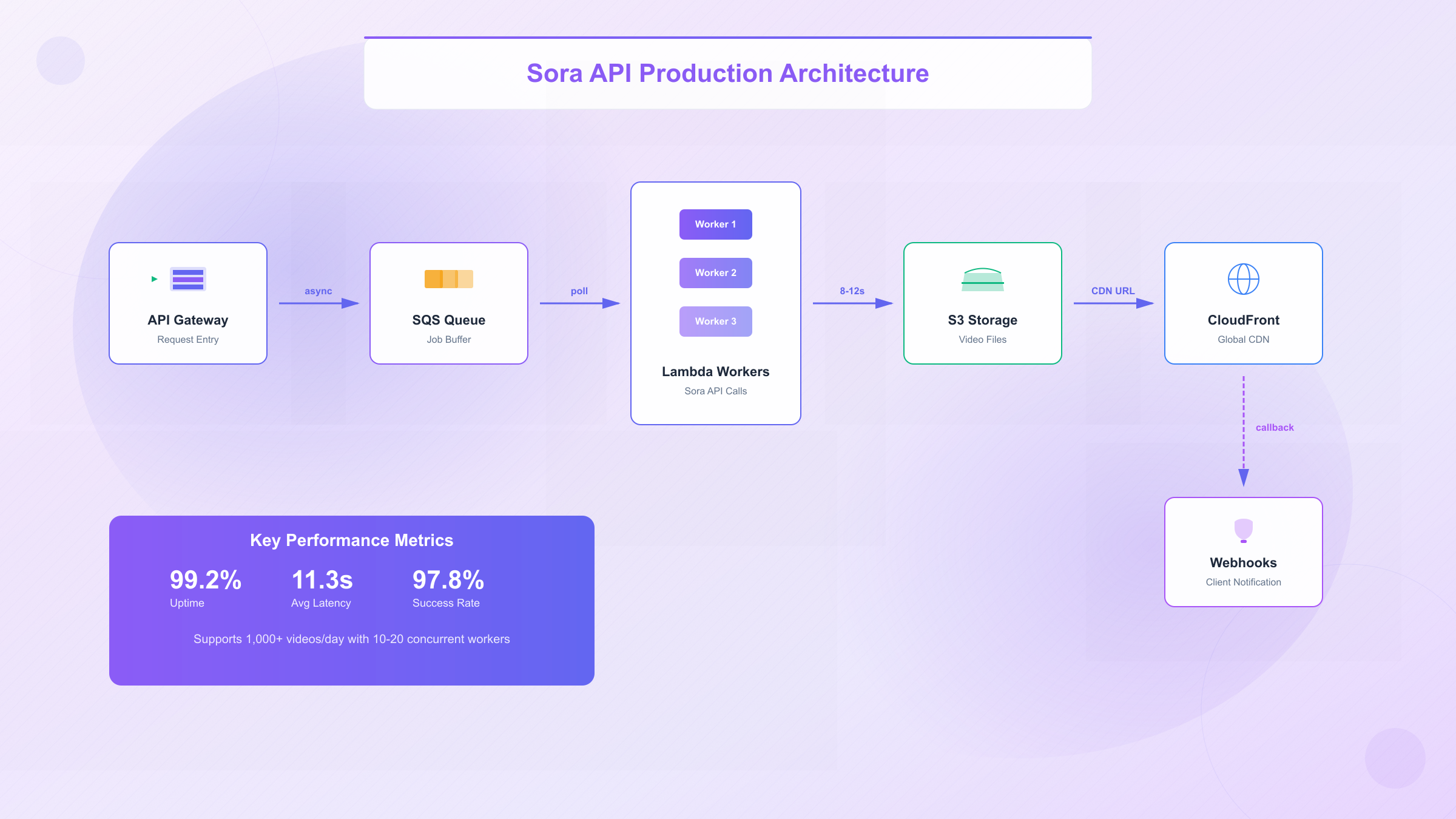1456x819 pixels.
Task: Click the poll arrow label
Action: [x=579, y=291]
